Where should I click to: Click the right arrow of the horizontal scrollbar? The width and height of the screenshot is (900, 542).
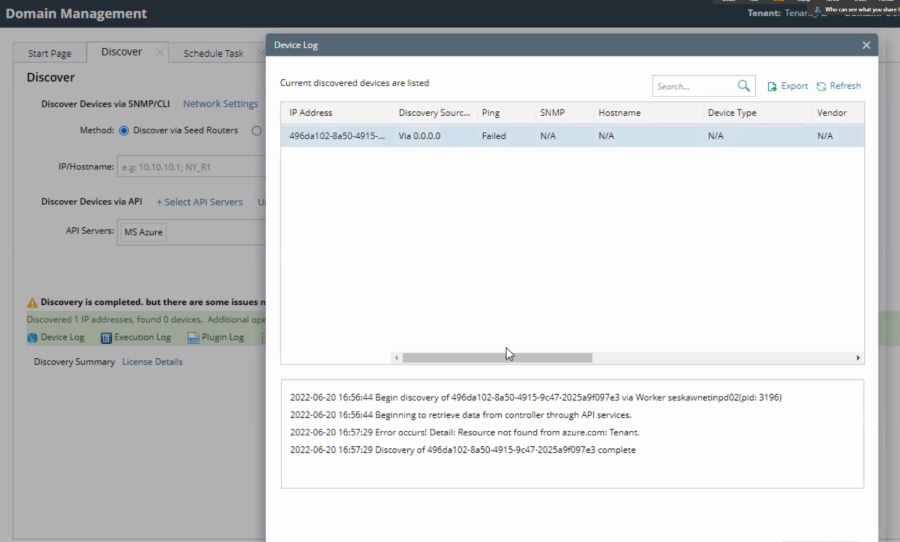[858, 358]
